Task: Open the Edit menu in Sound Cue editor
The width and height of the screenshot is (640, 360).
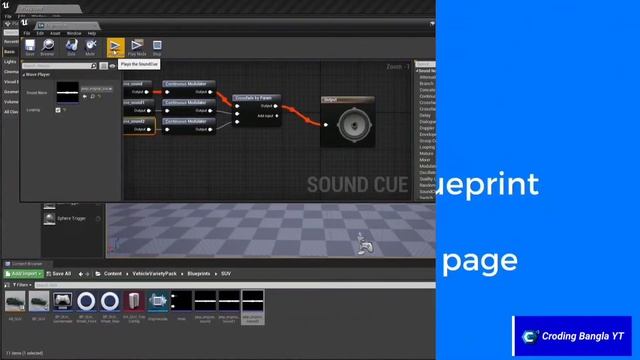Action: click(x=40, y=33)
